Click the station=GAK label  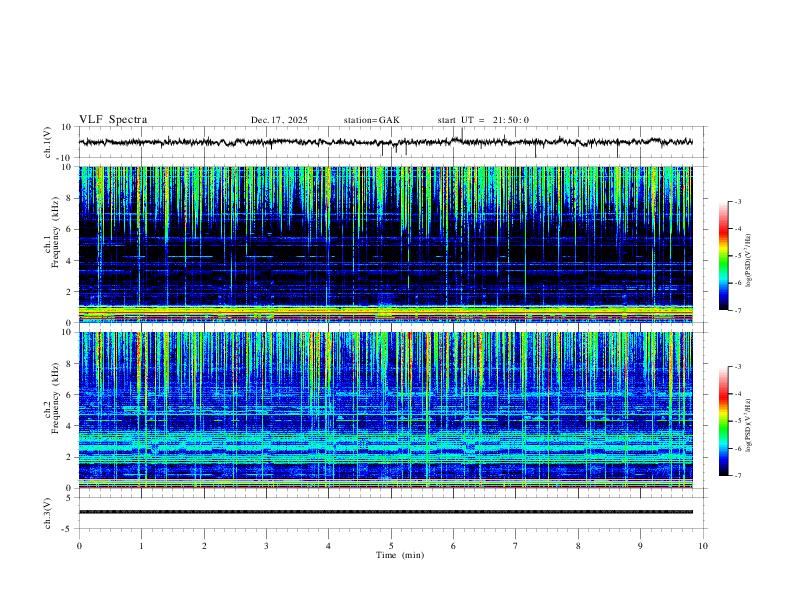pyautogui.click(x=372, y=120)
